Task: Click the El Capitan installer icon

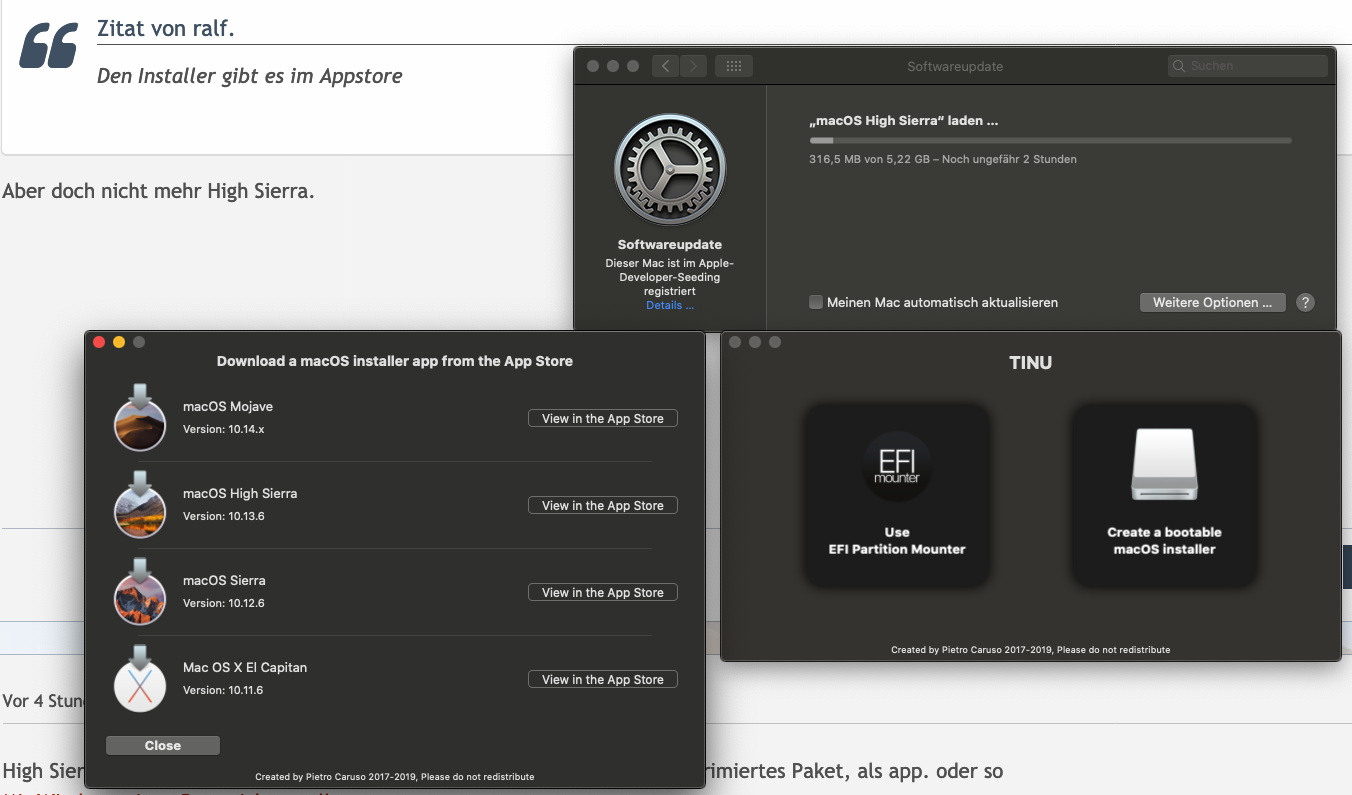Action: click(140, 679)
